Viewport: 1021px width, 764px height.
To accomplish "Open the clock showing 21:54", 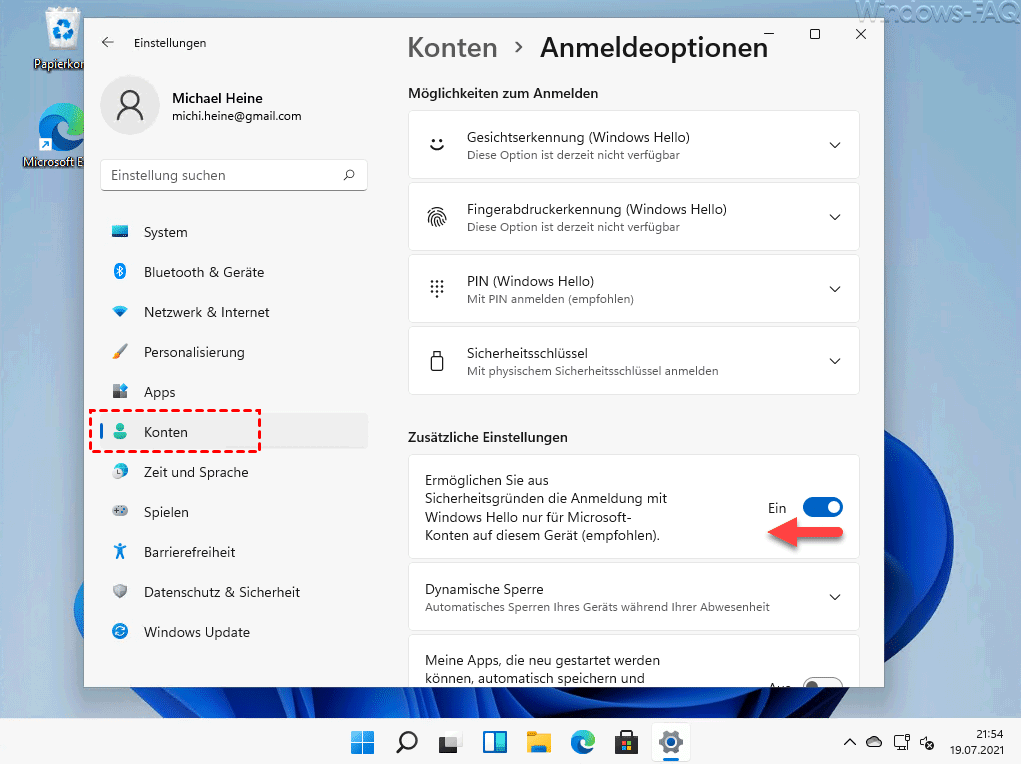I will pos(976,742).
